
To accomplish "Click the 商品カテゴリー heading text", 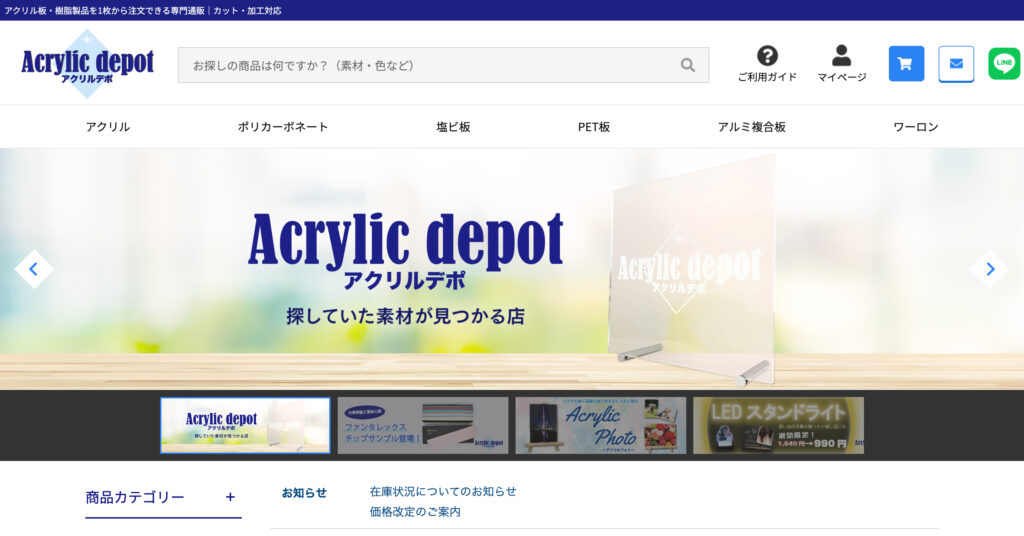I will [135, 497].
